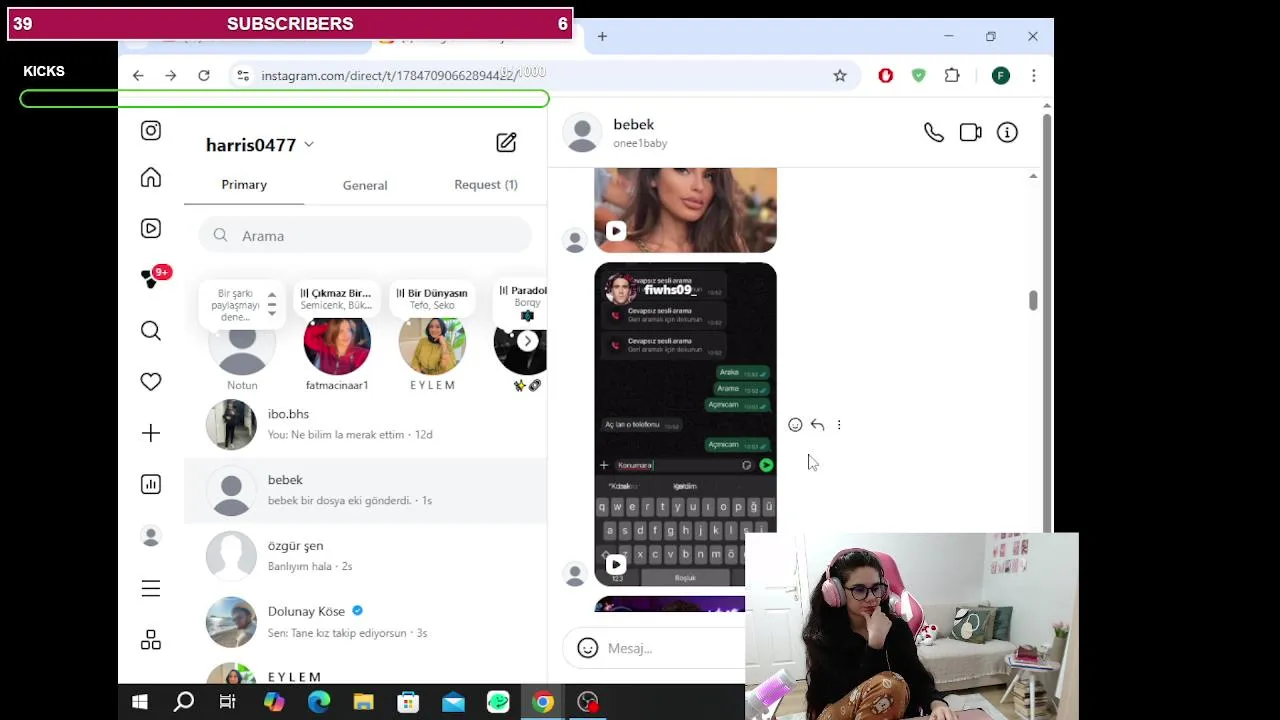The width and height of the screenshot is (1280, 720).
Task: Switch to the General tab
Action: [365, 185]
